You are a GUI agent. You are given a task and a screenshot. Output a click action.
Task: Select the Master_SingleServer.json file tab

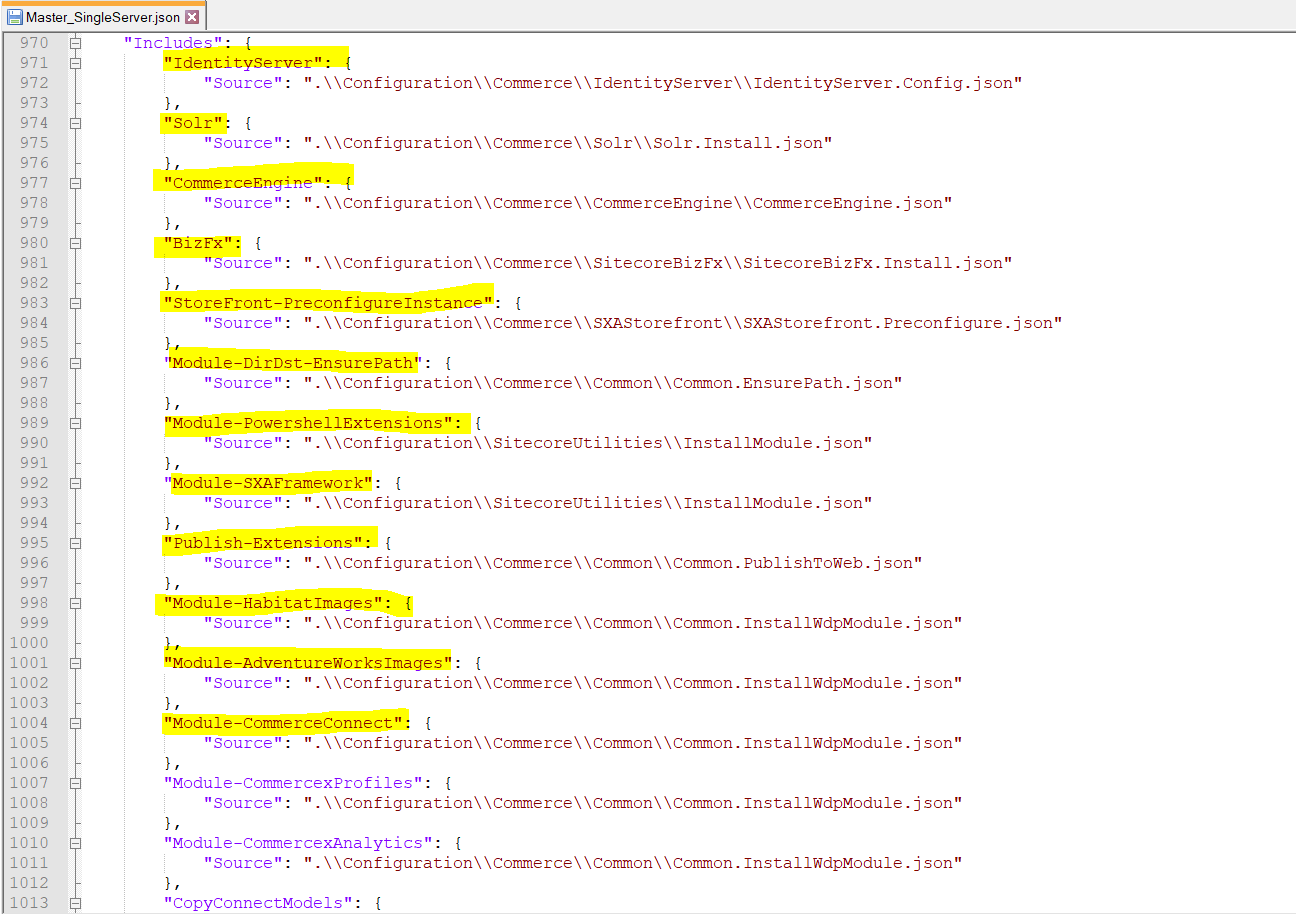click(x=103, y=16)
